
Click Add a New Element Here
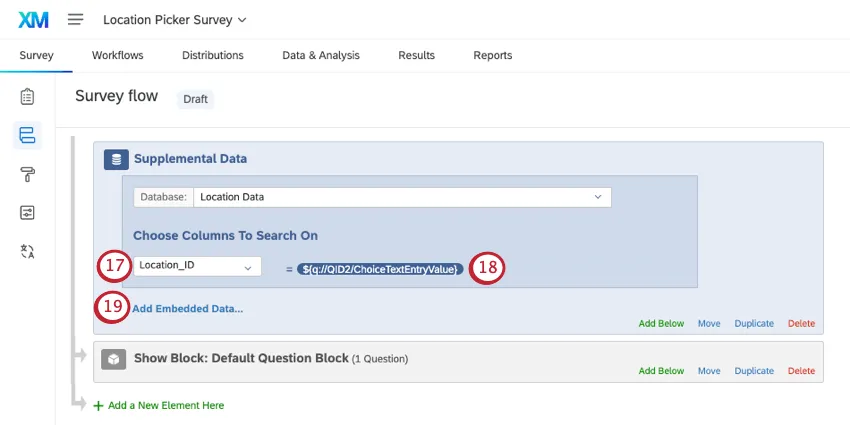(165, 405)
